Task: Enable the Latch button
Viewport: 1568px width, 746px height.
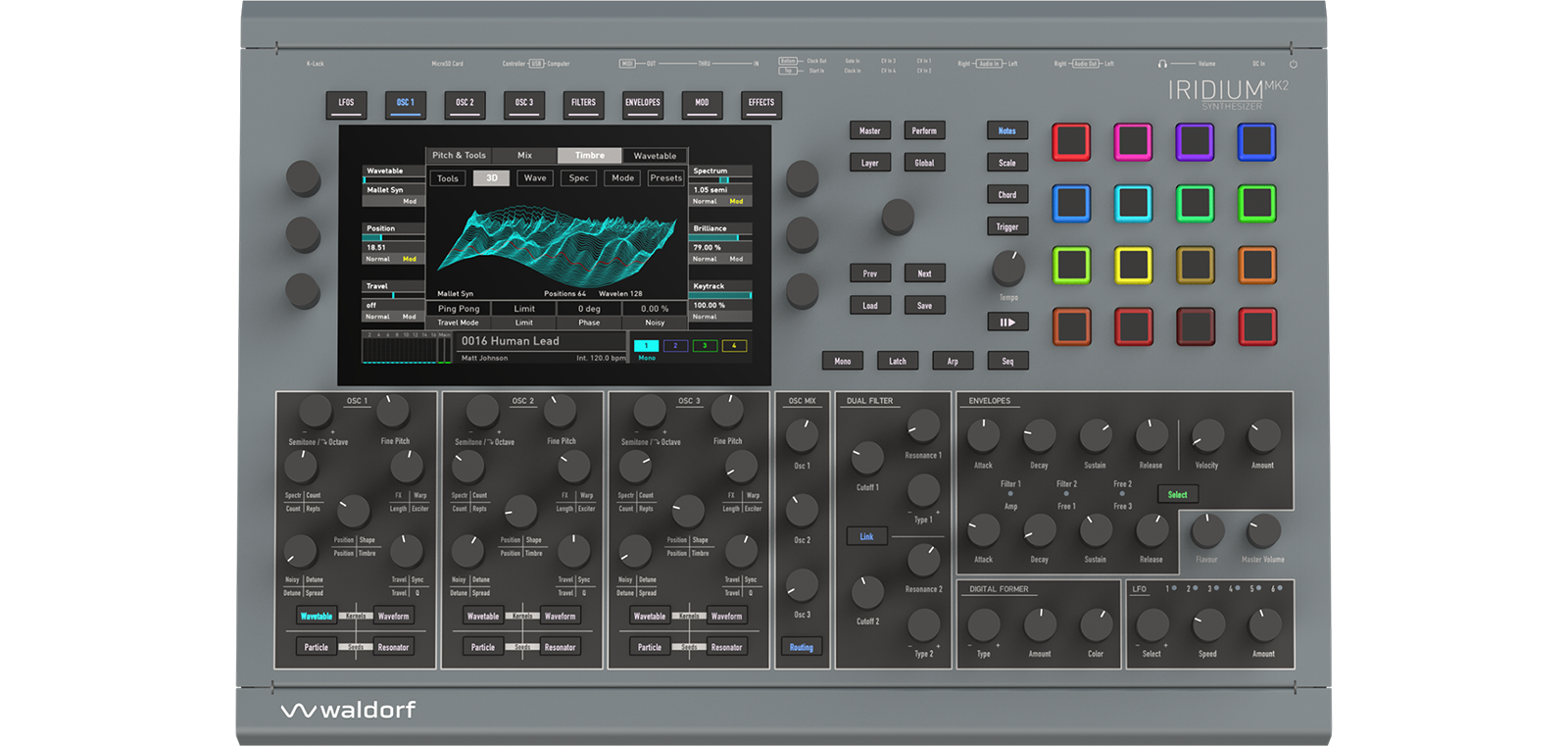Action: pos(897,361)
